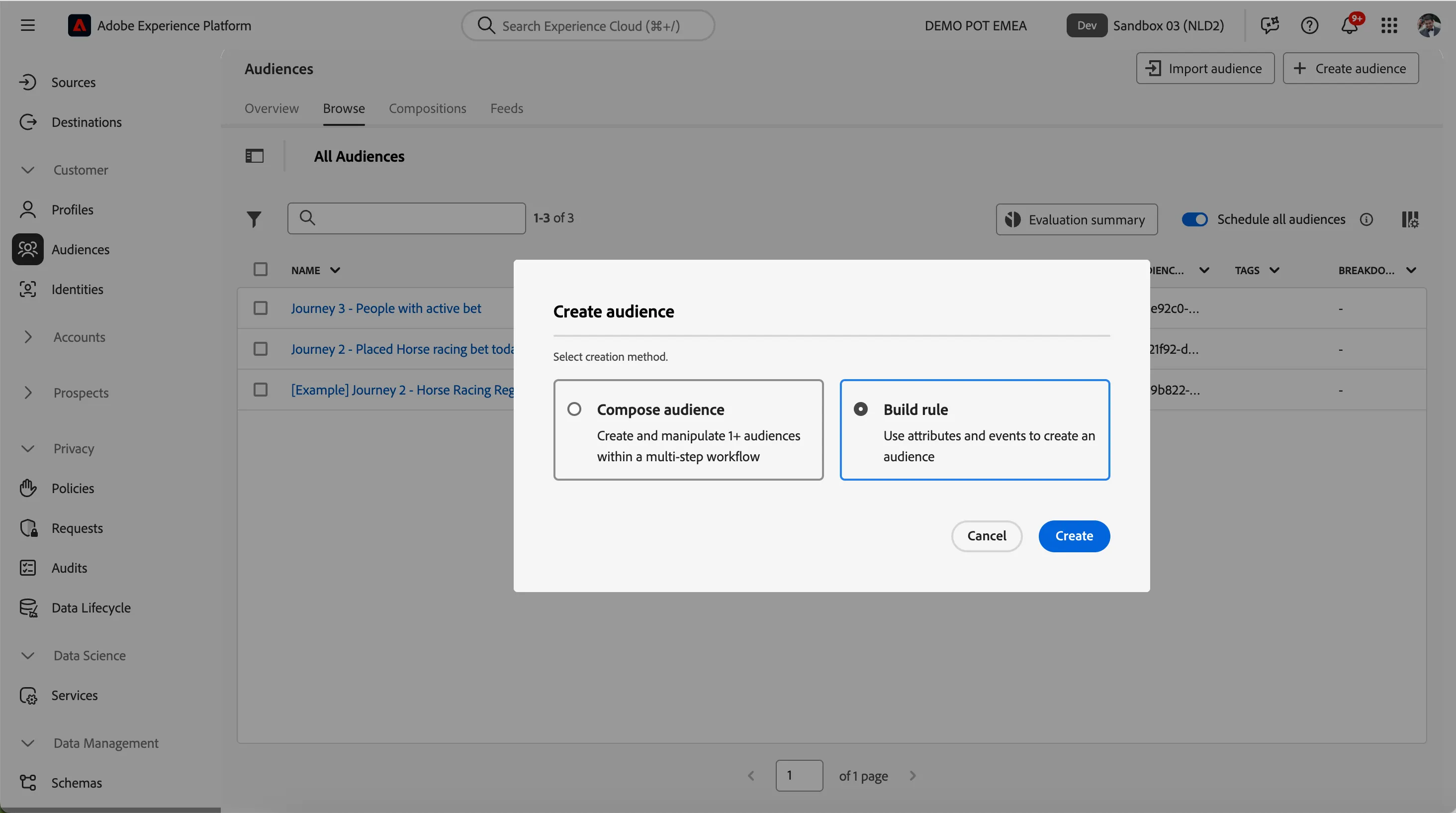Click the Adobe Experience Platform logo

click(79, 25)
